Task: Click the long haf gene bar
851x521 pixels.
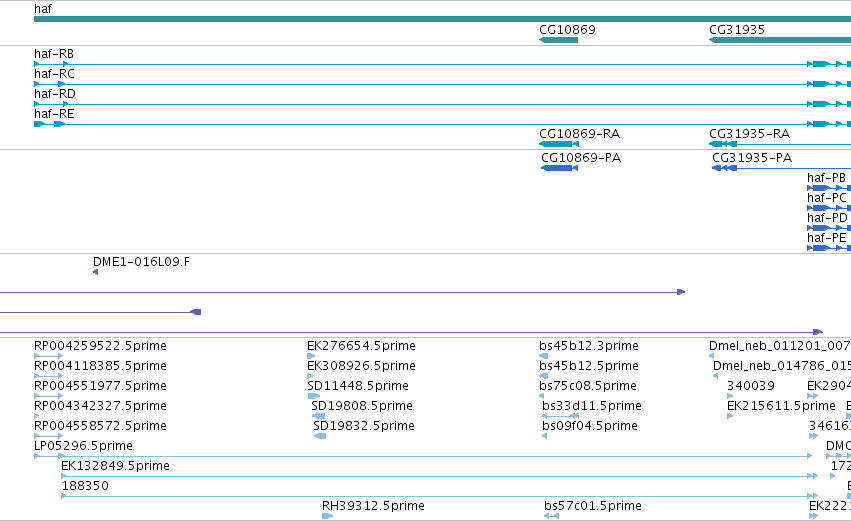Action: click(442, 19)
